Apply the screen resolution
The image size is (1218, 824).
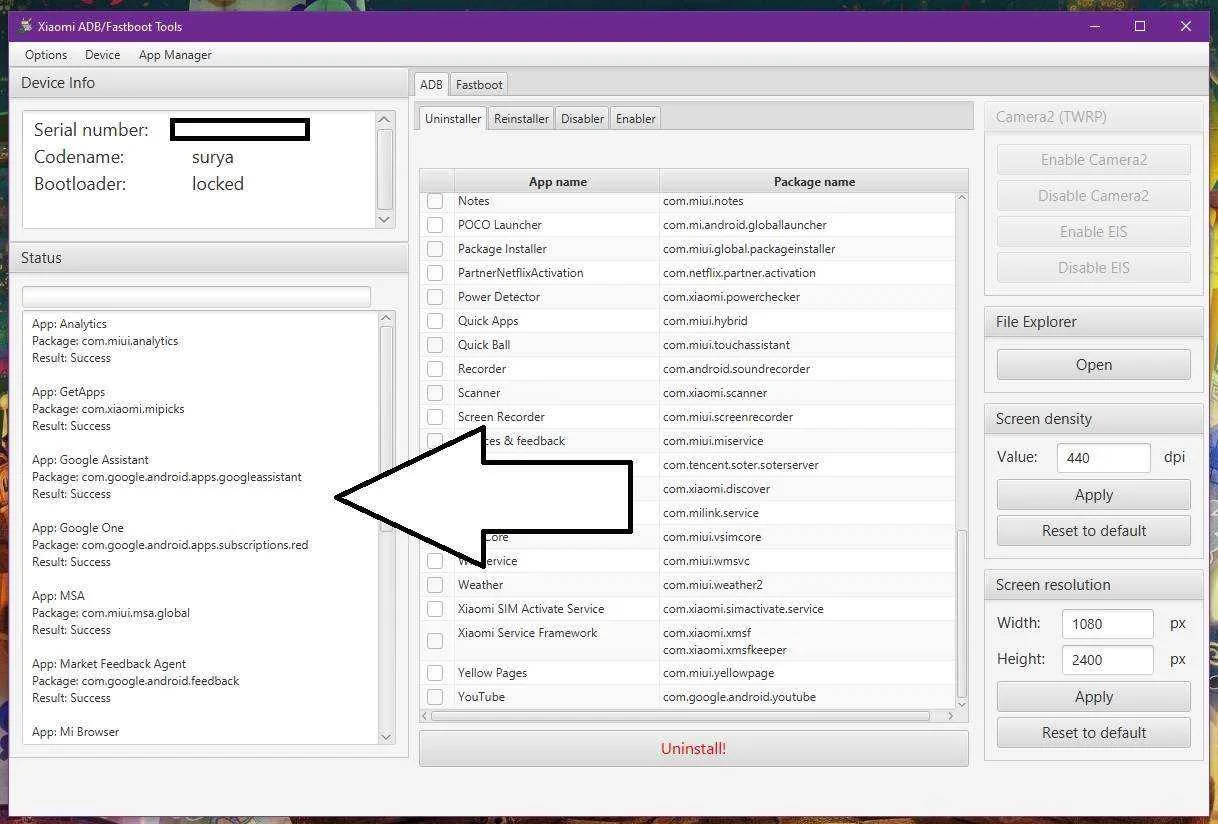tap(1093, 697)
